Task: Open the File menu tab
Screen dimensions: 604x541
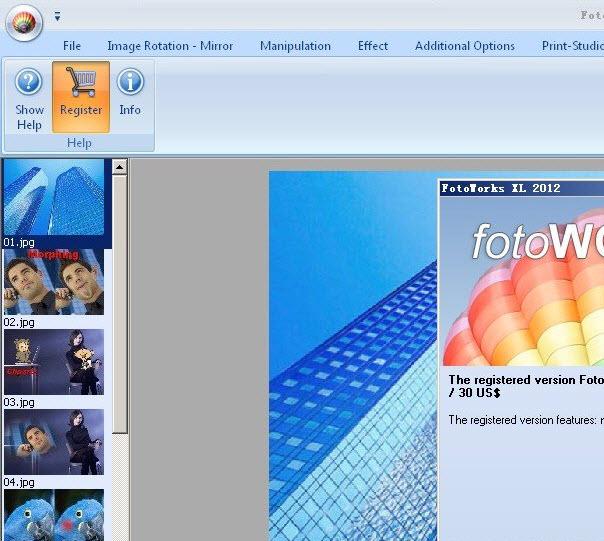Action: pos(72,46)
